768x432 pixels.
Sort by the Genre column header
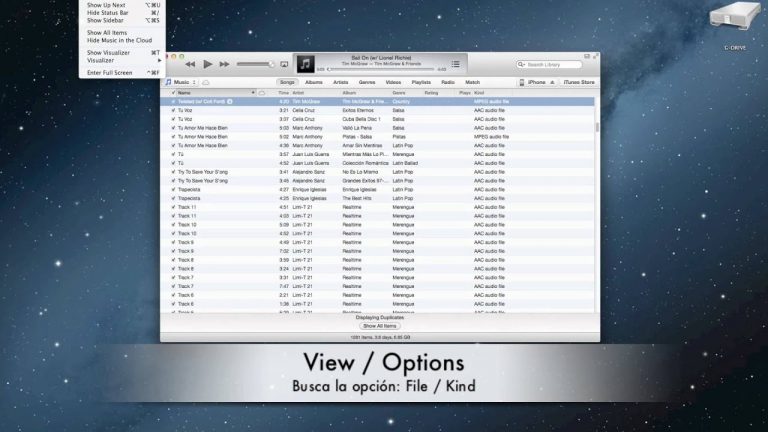click(x=399, y=93)
